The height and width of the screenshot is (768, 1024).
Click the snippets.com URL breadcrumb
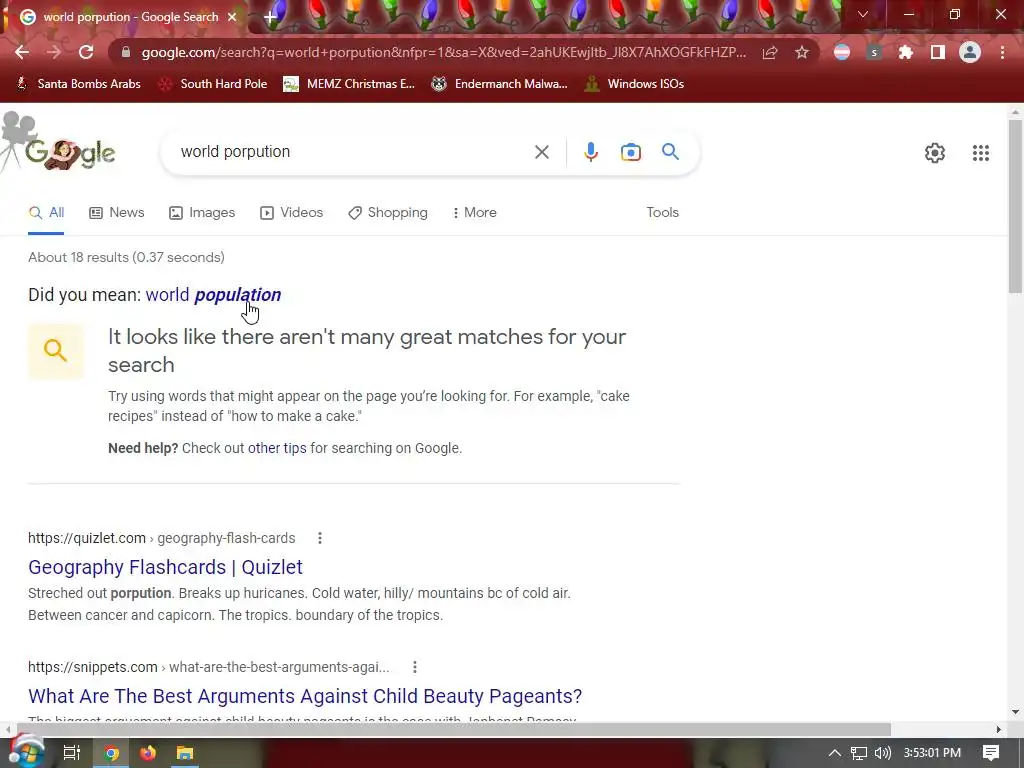[208, 667]
